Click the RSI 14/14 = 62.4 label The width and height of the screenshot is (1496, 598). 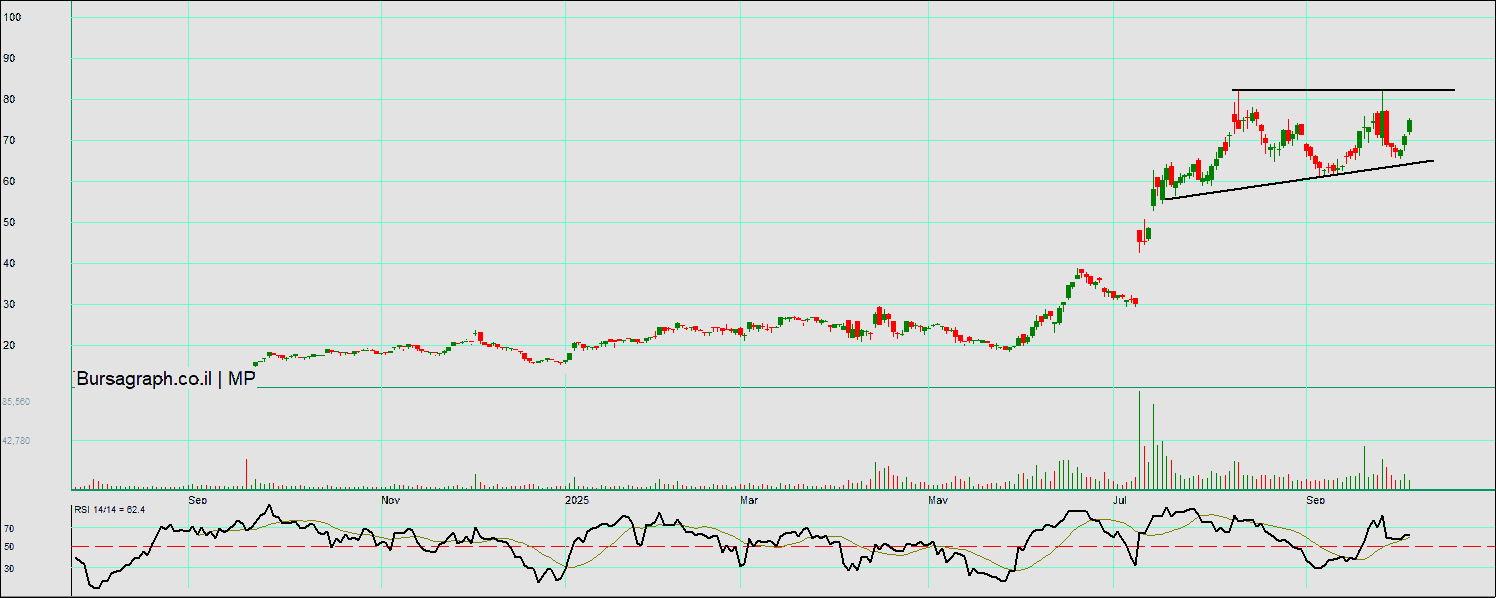tap(109, 510)
